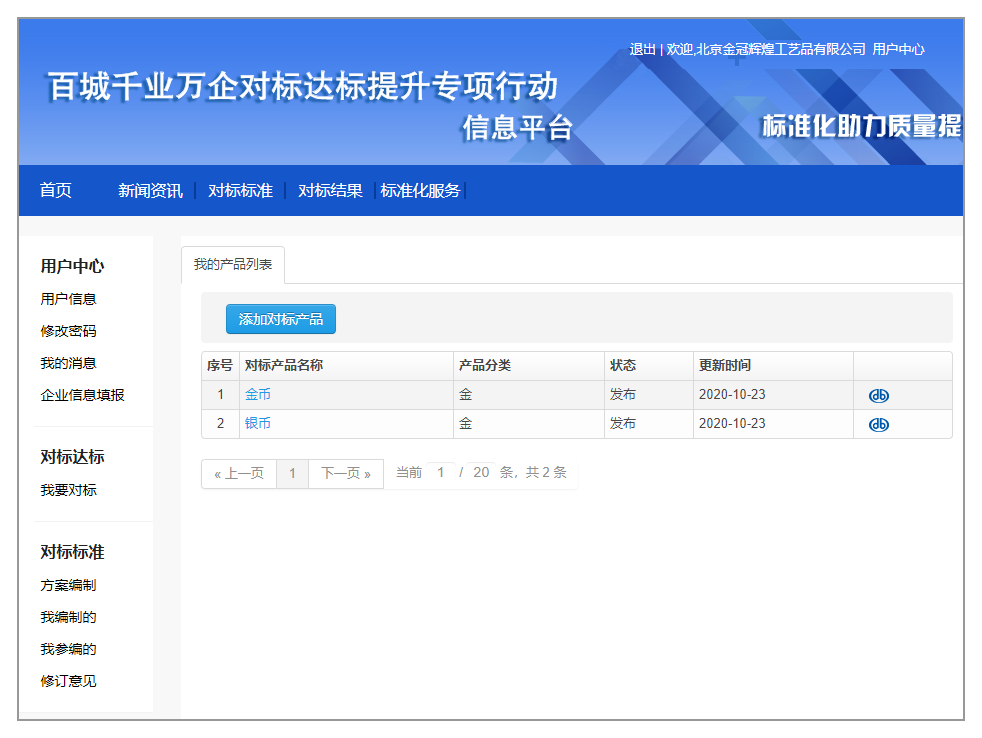Image resolution: width=982 pixels, height=738 pixels.
Task: Open 企业信息填报 in the sidebar
Action: click(82, 395)
